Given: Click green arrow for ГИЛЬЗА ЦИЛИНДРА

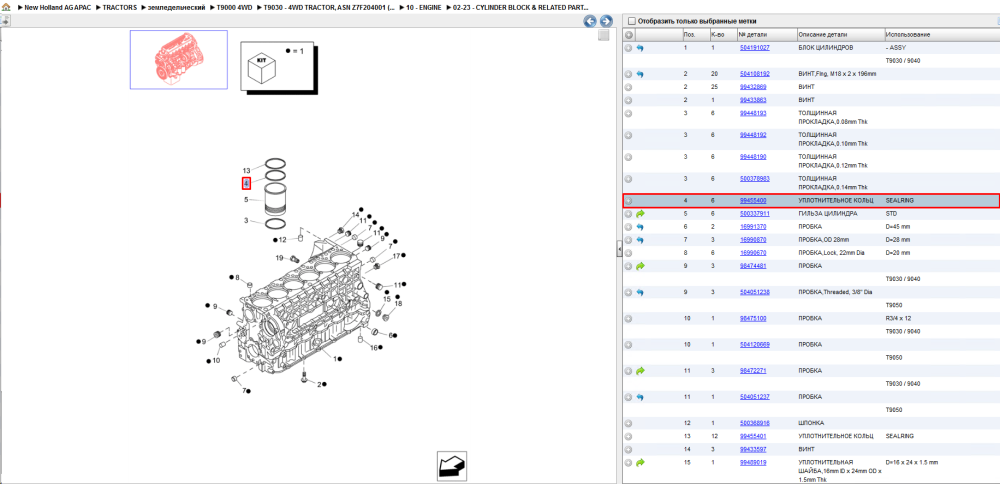Looking at the screenshot, I should pyautogui.click(x=640, y=214).
